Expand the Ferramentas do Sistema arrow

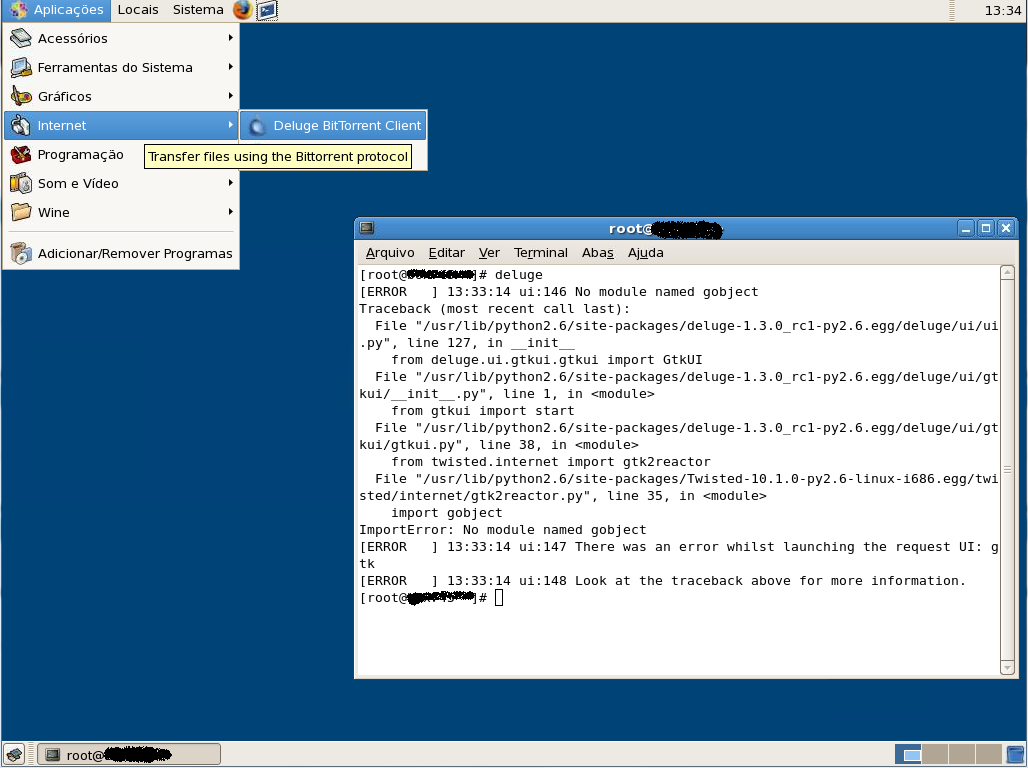tap(230, 67)
